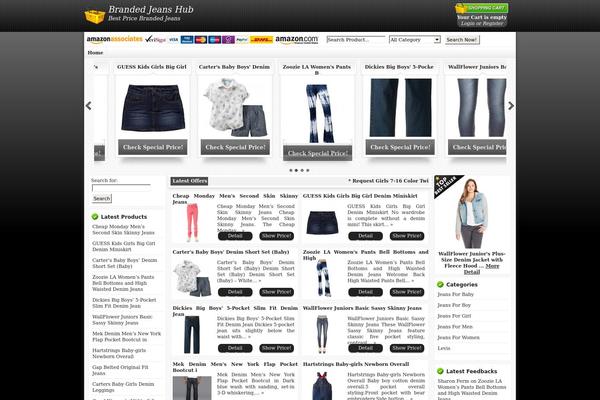Image resolution: width=600 pixels, height=400 pixels.
Task: Check Special Price for GUESS Kids skirt
Action: click(x=153, y=147)
